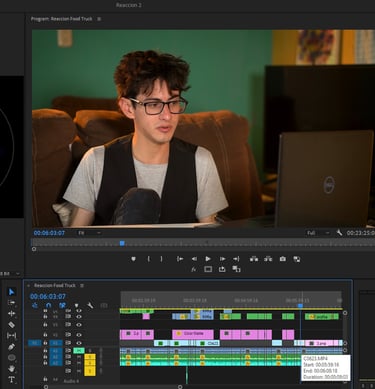375x389 pixels.
Task: Hide track V1 with its eye icon
Action: [x=79, y=343]
